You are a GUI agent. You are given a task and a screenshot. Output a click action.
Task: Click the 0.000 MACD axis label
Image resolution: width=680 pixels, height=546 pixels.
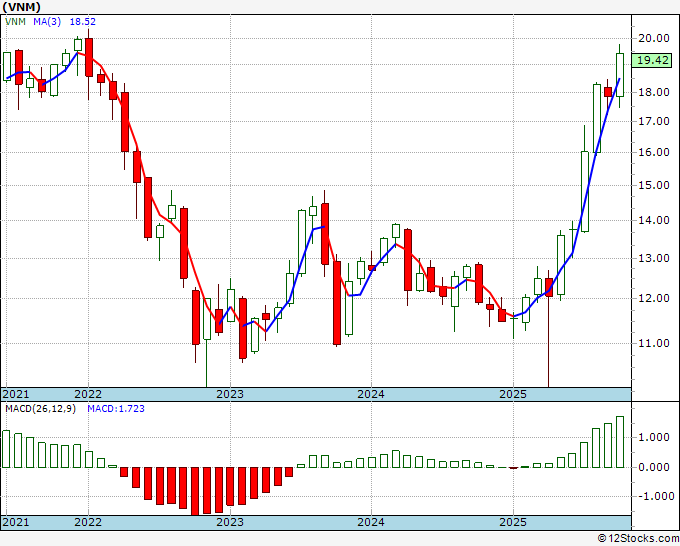(x=654, y=467)
